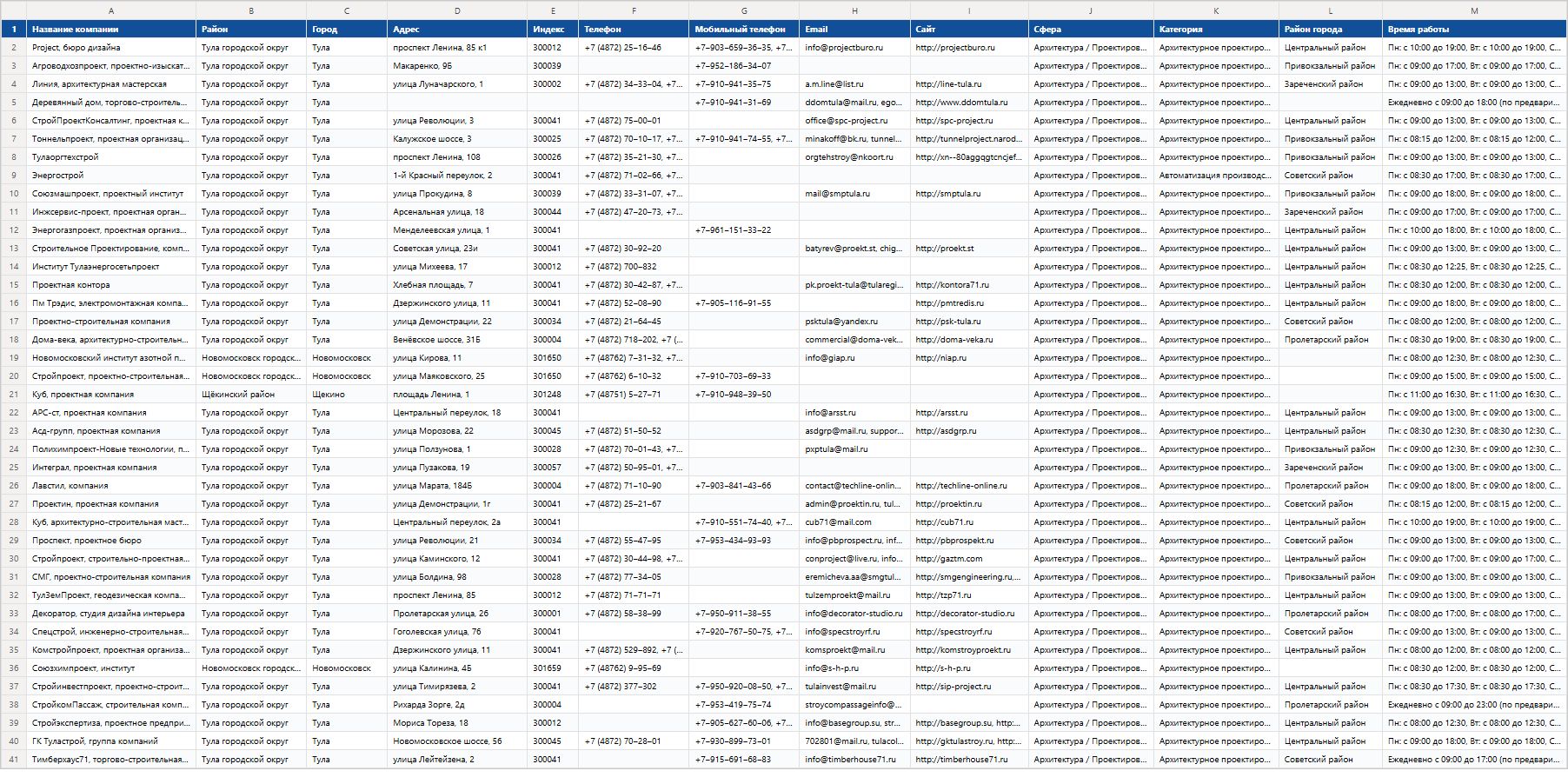Select the cub71@mail.com email cell
Image resolution: width=1568 pixels, height=784 pixels.
854,522
